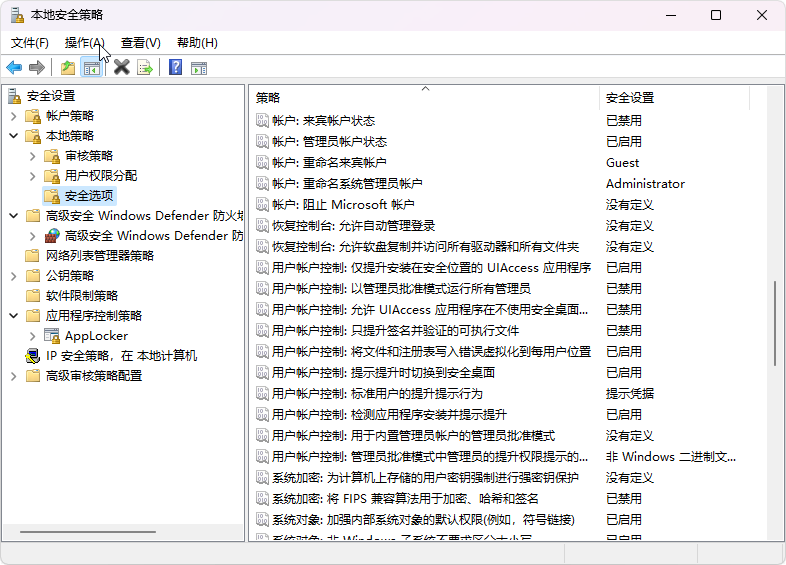Open the 查看(V) menu
Image resolution: width=786 pixels, height=565 pixels.
pyautogui.click(x=140, y=43)
